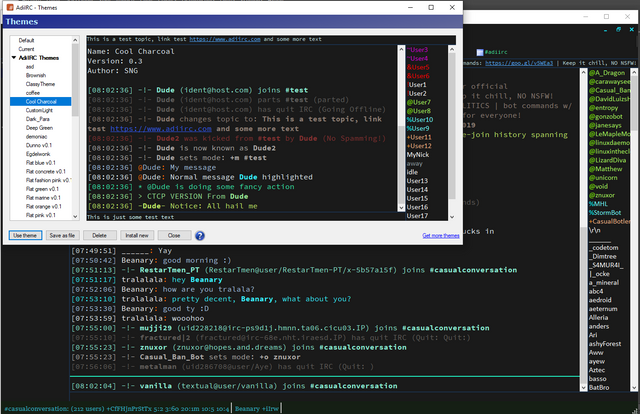Select the Flat green v0.1 theme
The image size is (640, 414).
pyautogui.click(x=42, y=189)
